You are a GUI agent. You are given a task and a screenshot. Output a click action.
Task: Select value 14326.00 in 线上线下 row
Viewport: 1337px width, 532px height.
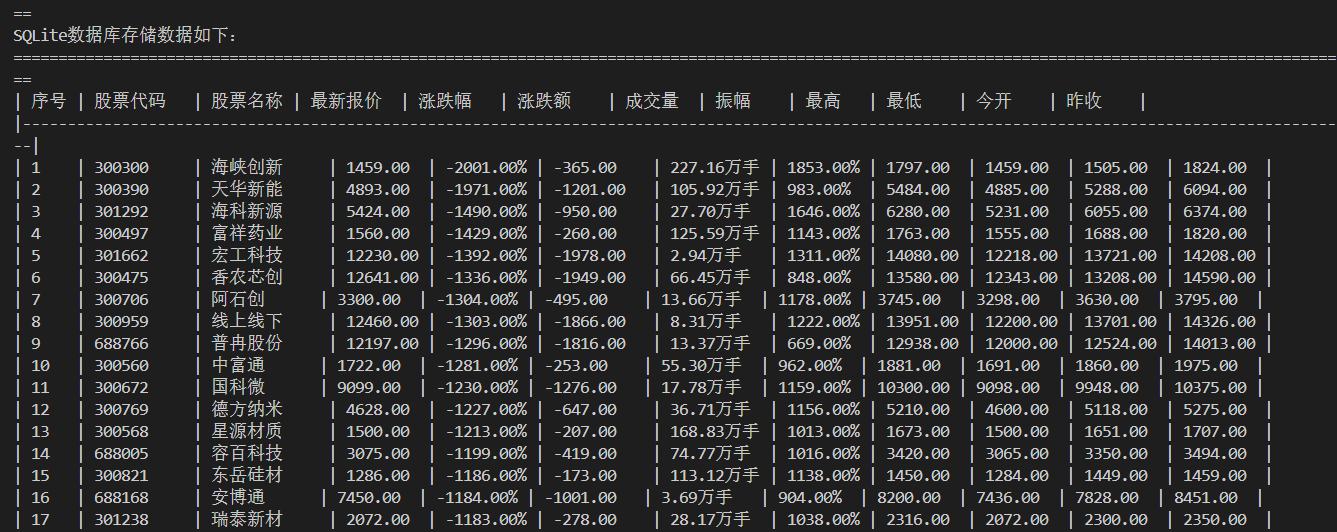pyautogui.click(x=1219, y=321)
